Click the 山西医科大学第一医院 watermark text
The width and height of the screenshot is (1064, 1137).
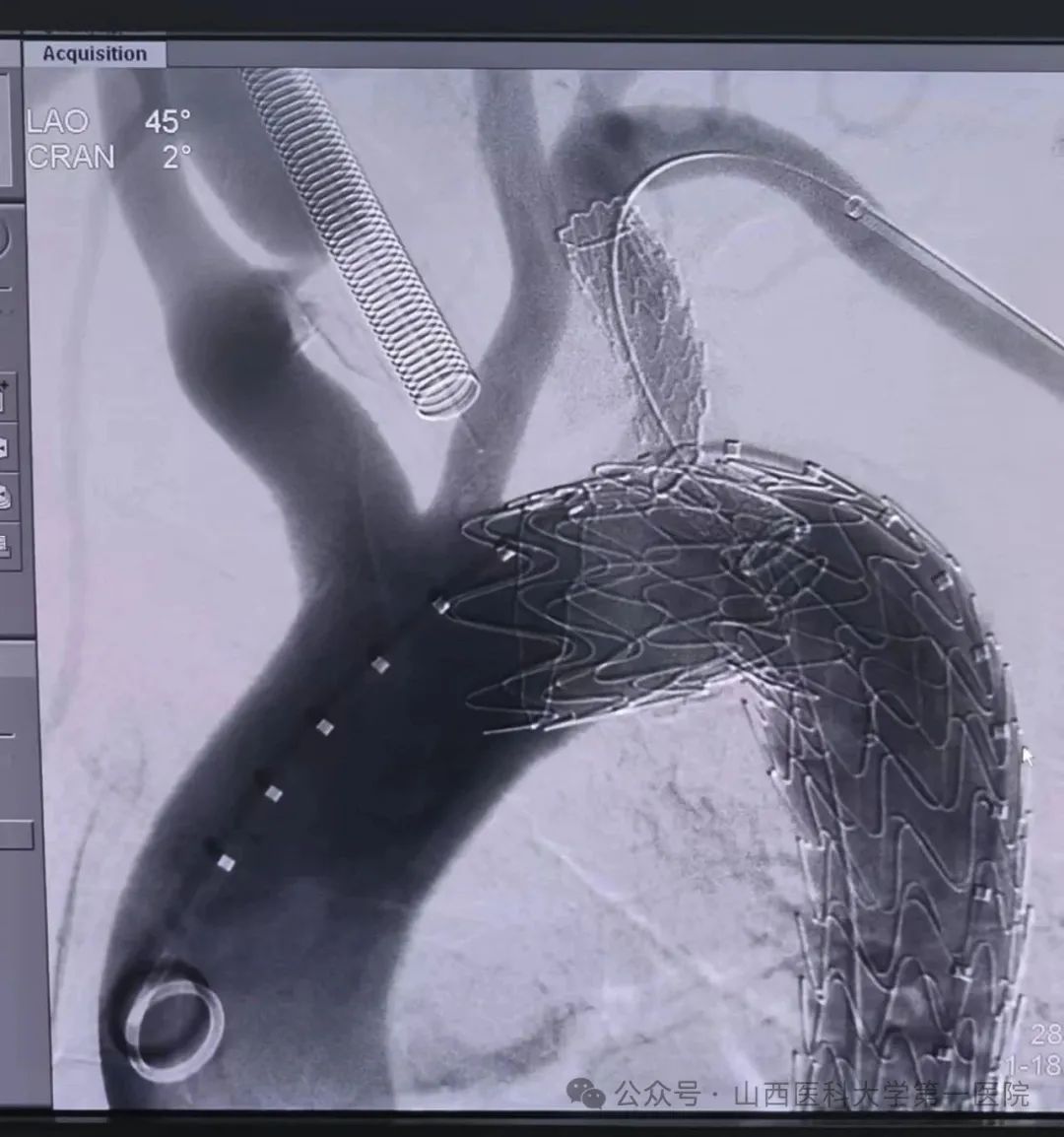click(882, 1094)
